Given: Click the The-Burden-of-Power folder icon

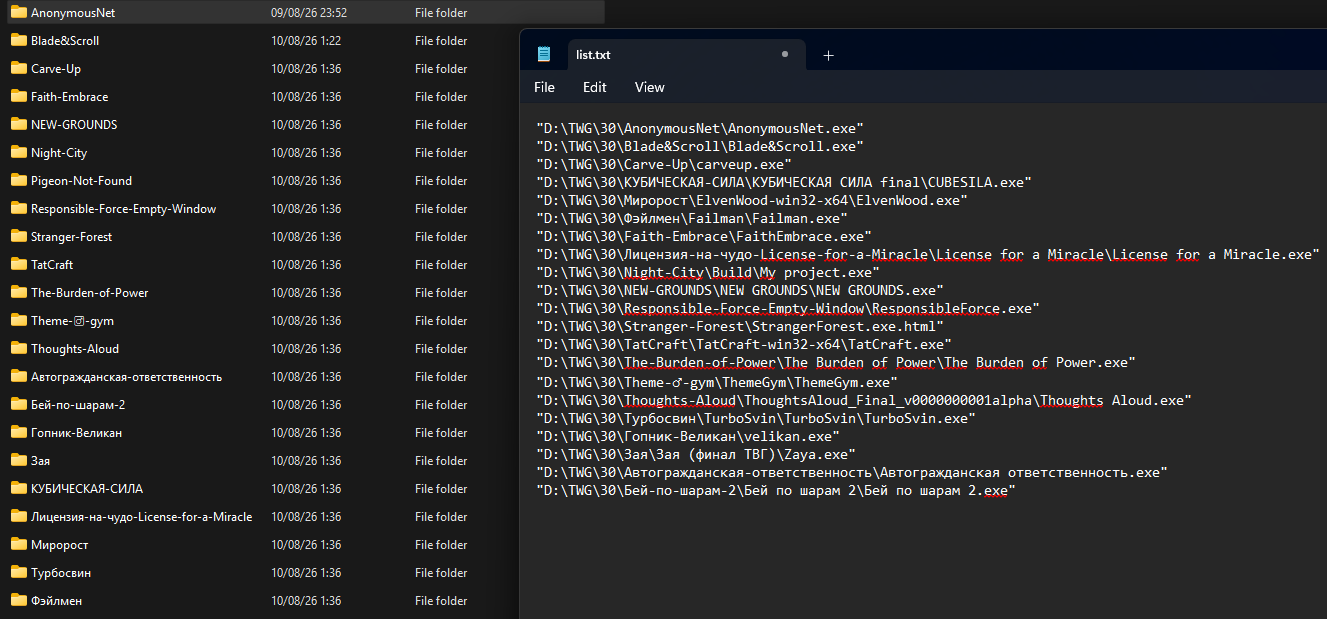Looking at the screenshot, I should point(18,293).
